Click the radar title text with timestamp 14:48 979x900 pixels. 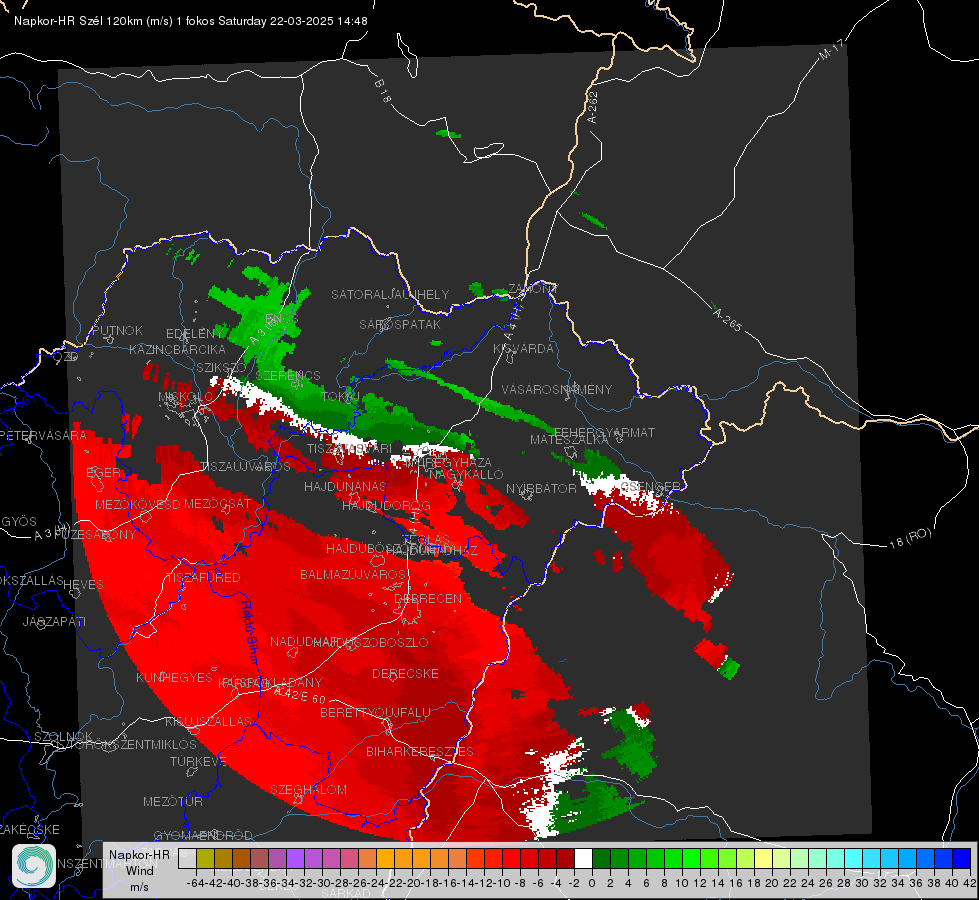click(x=191, y=21)
